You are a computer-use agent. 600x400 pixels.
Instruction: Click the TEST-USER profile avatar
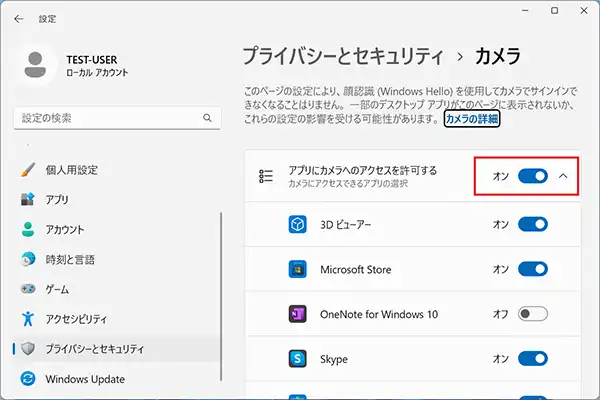[x=35, y=65]
